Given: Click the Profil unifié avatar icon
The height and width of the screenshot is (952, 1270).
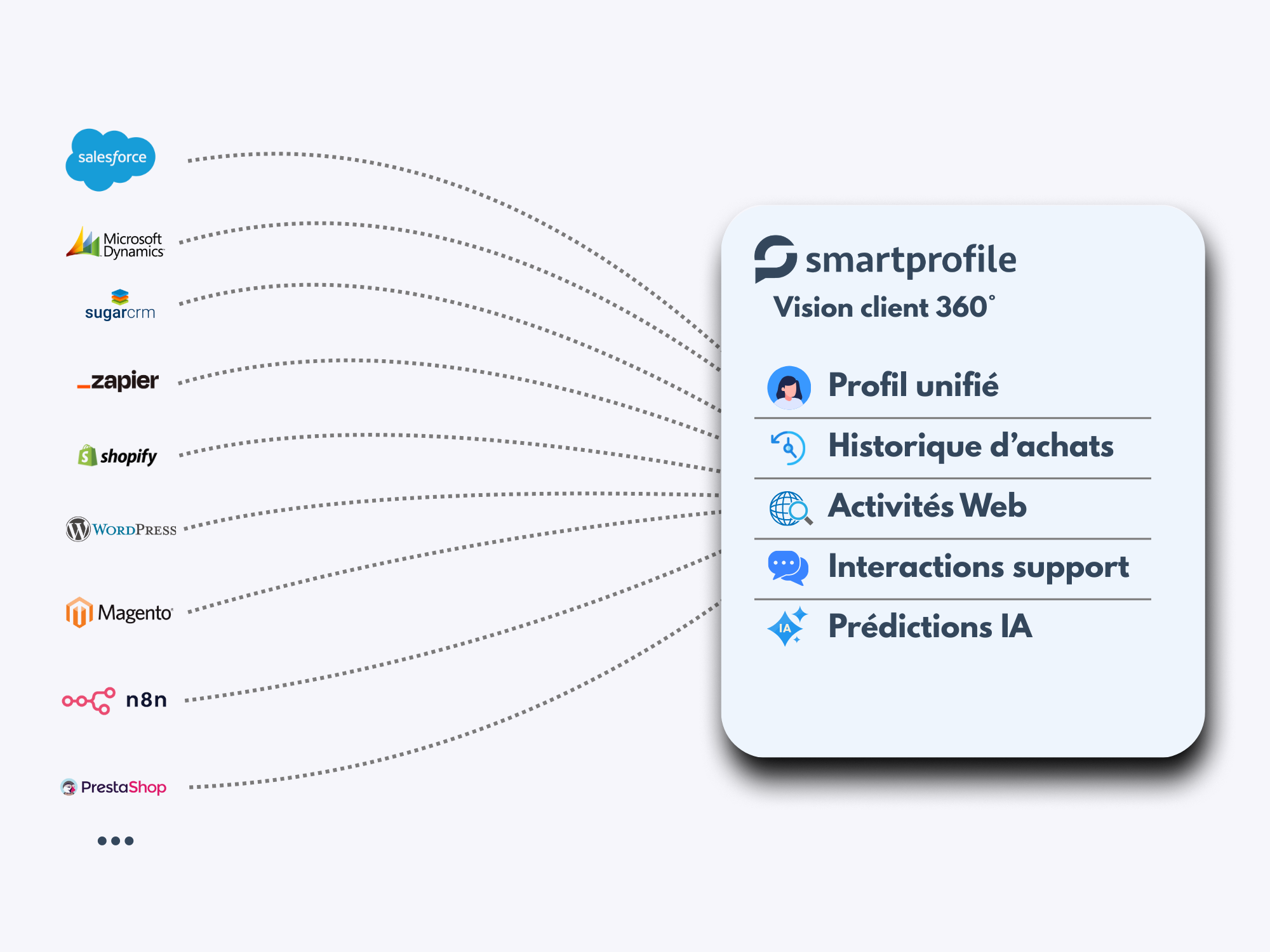Looking at the screenshot, I should (789, 387).
